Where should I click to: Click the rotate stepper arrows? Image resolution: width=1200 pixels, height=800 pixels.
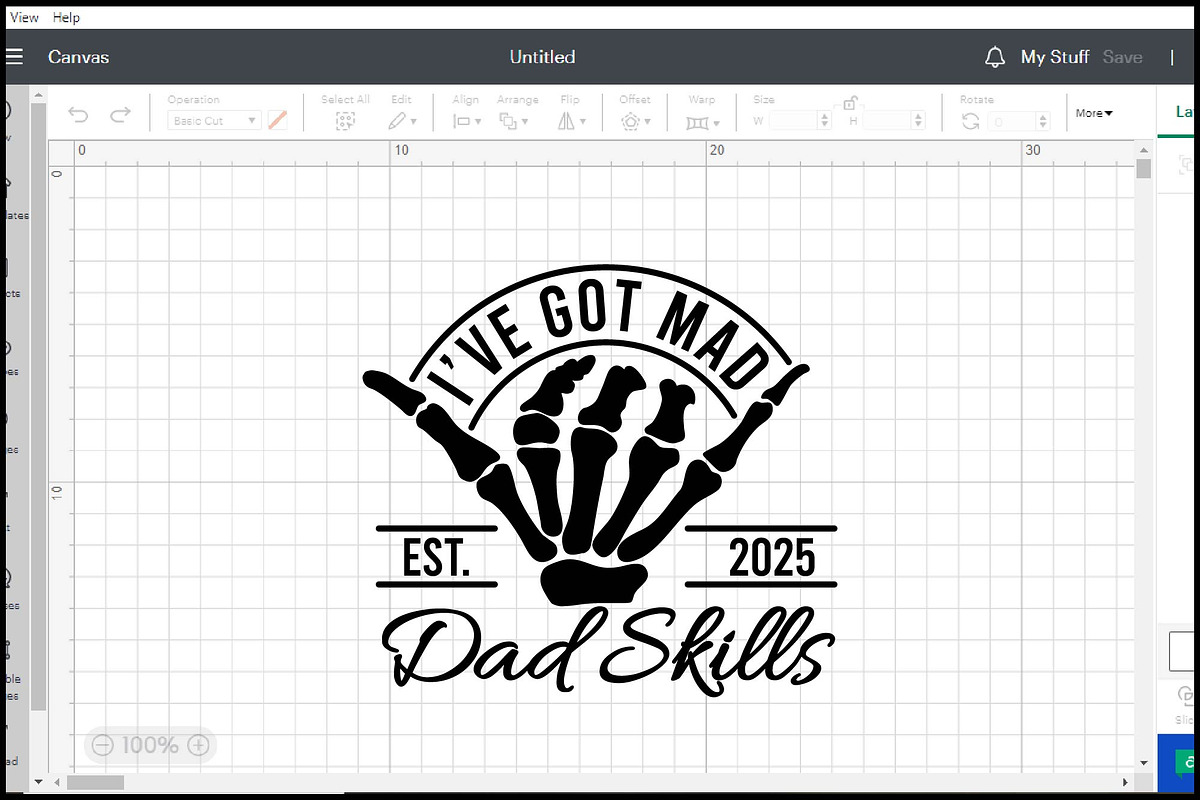click(1044, 121)
